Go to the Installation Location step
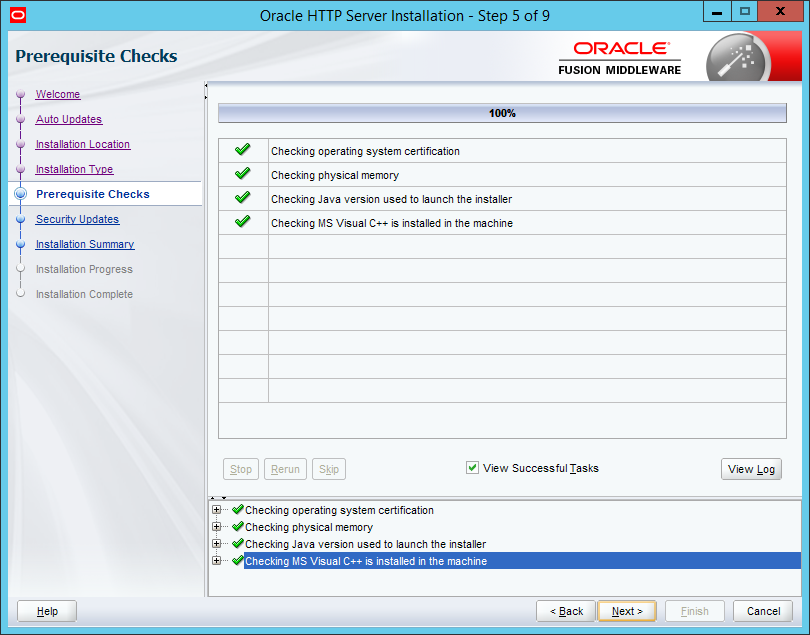810x635 pixels. tap(83, 144)
